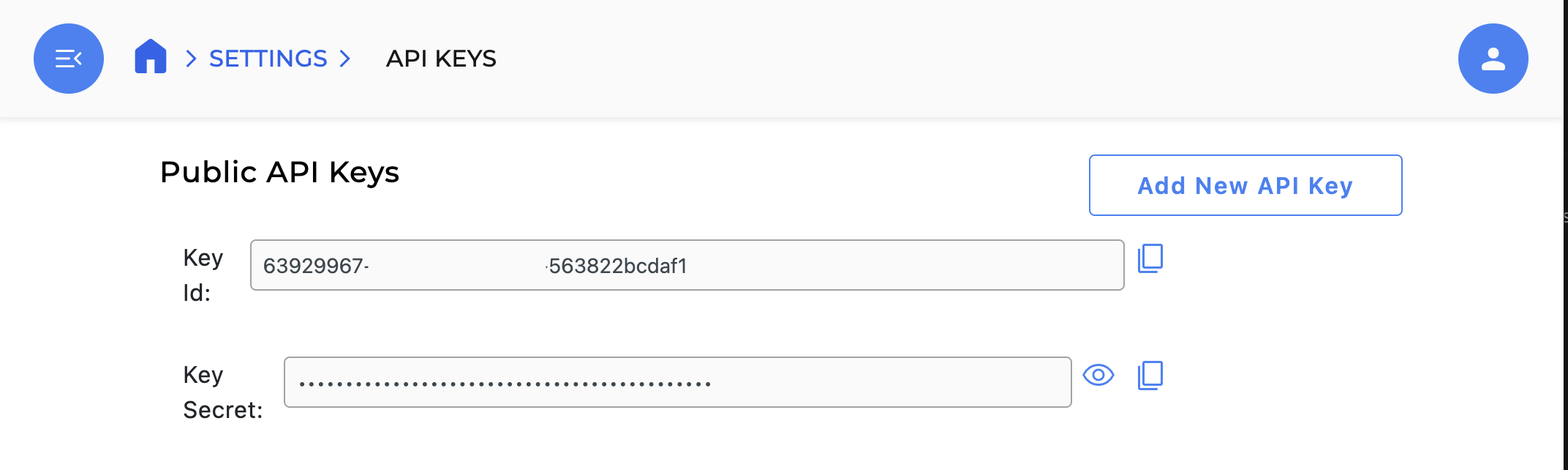Click the 63929967 prefix of the Key Id
The width and height of the screenshot is (1568, 470).
pyautogui.click(x=313, y=266)
